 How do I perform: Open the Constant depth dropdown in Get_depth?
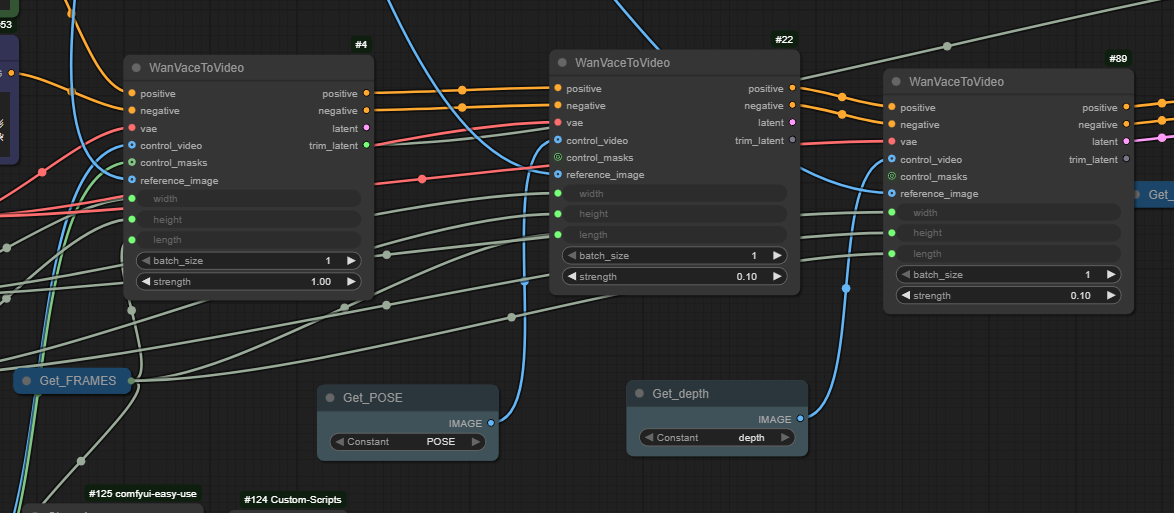point(717,438)
